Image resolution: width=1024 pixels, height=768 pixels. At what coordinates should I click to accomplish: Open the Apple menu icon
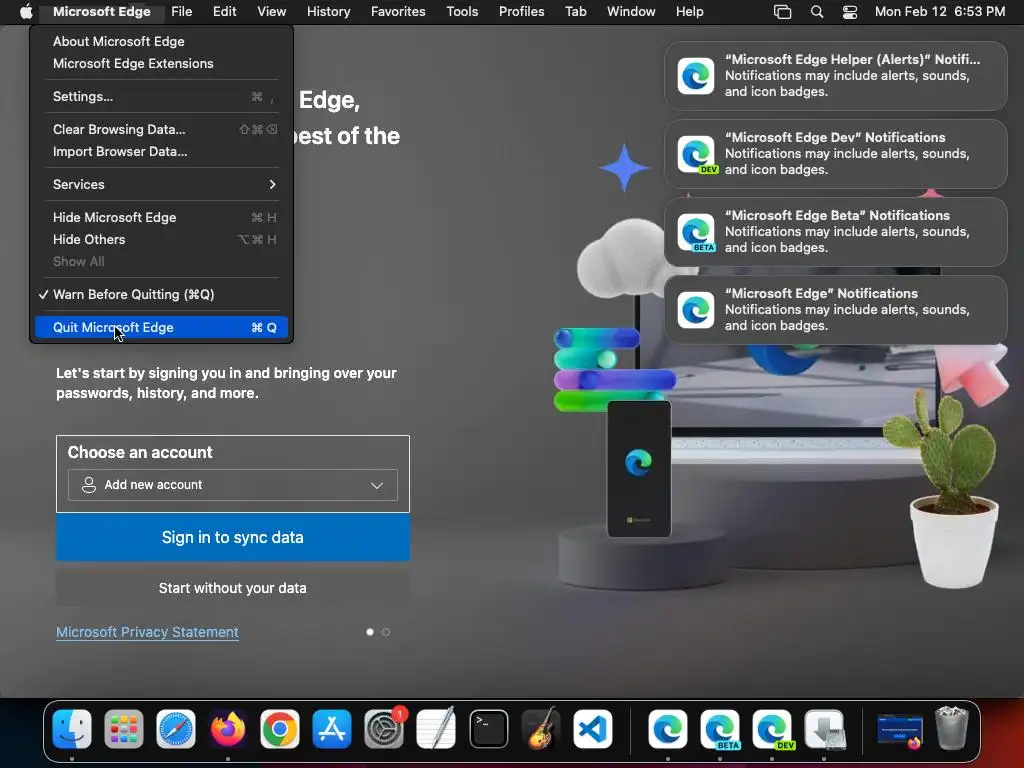26,12
